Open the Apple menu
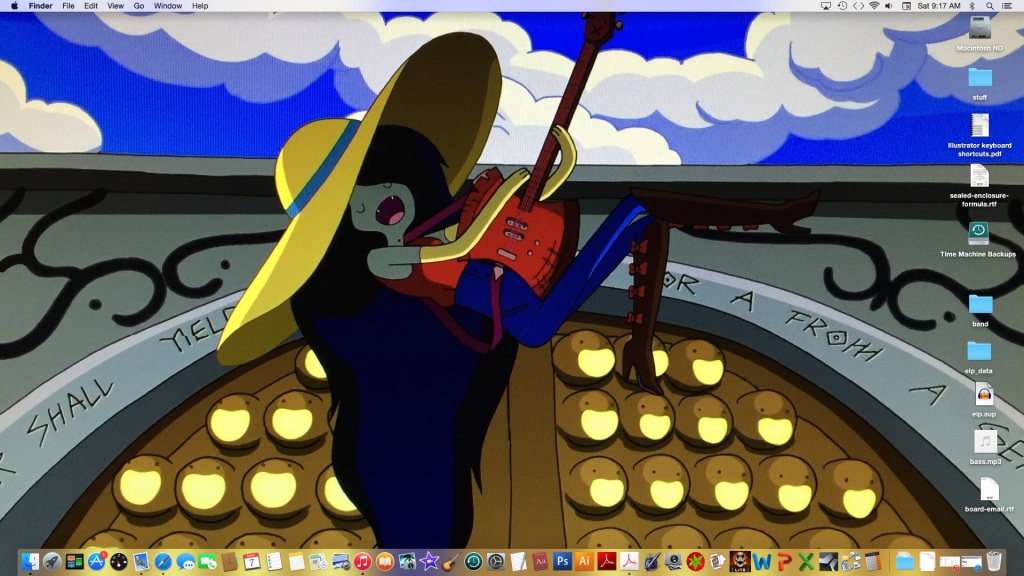 coord(14,6)
